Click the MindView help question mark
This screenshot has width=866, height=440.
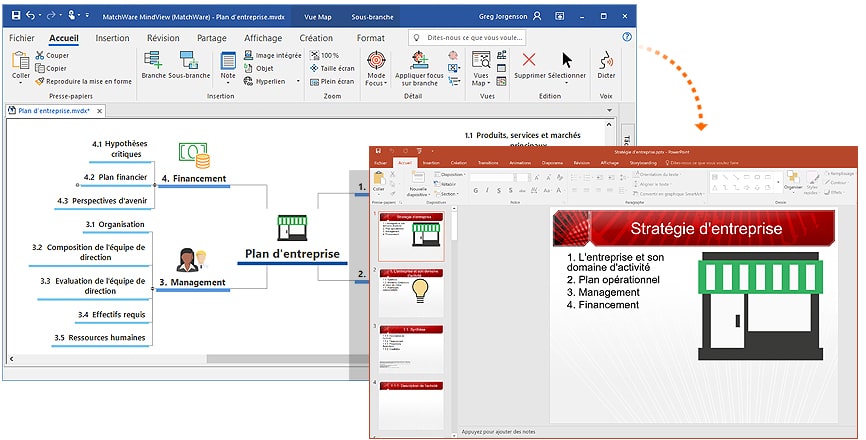pyautogui.click(x=627, y=37)
